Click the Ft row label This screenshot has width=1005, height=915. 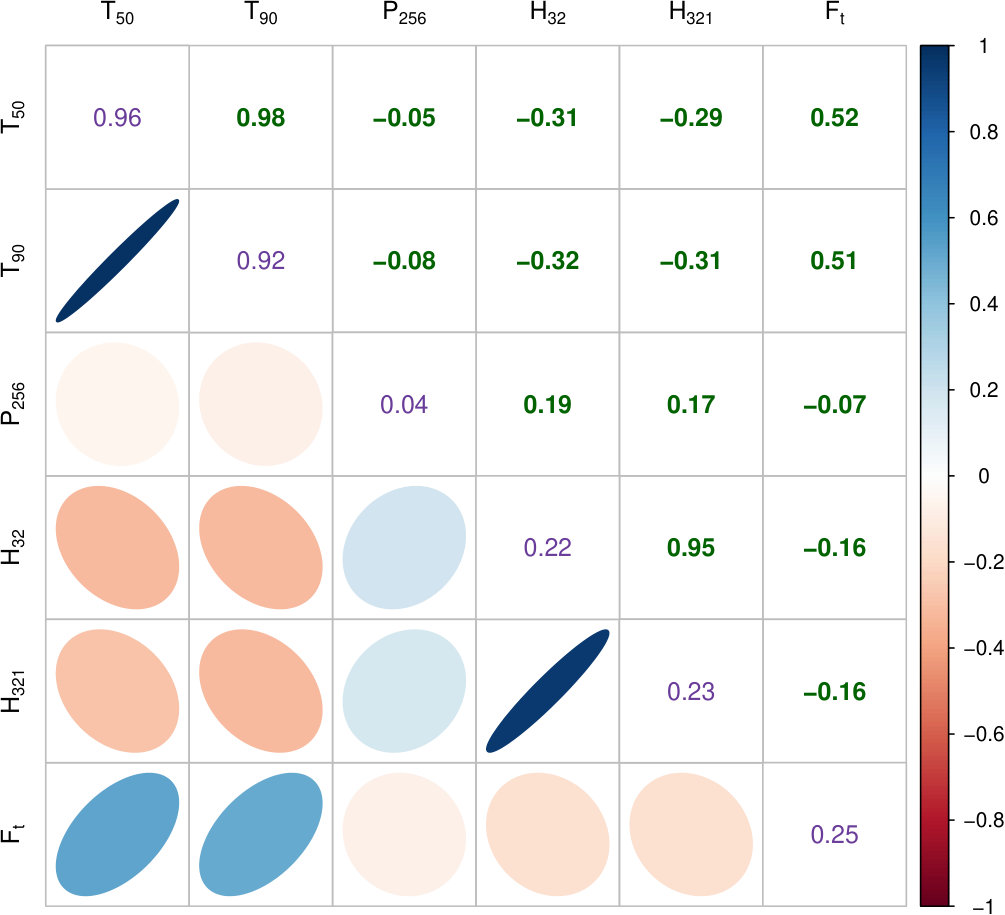(14, 834)
